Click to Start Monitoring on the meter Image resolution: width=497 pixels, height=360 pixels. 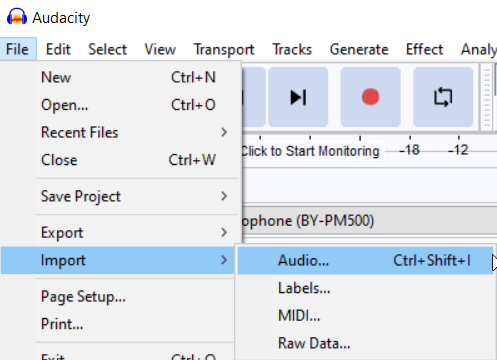click(310, 151)
